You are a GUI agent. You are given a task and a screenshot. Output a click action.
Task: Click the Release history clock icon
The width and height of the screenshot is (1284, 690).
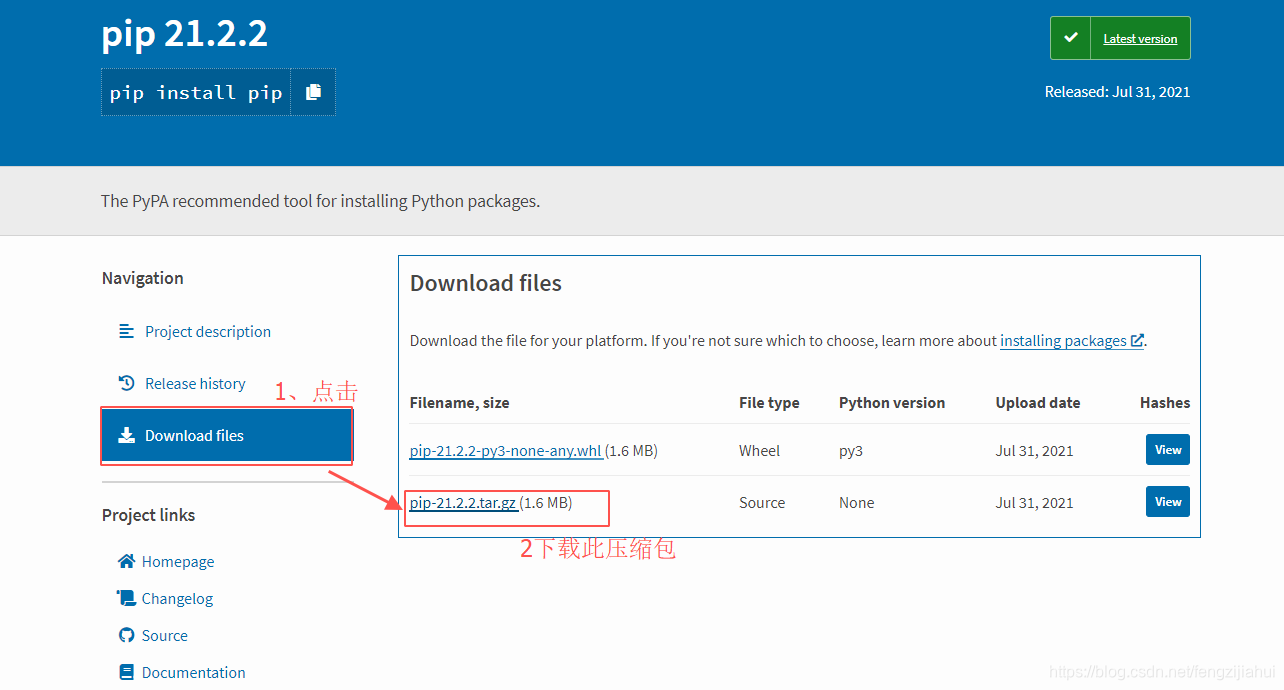(x=126, y=383)
